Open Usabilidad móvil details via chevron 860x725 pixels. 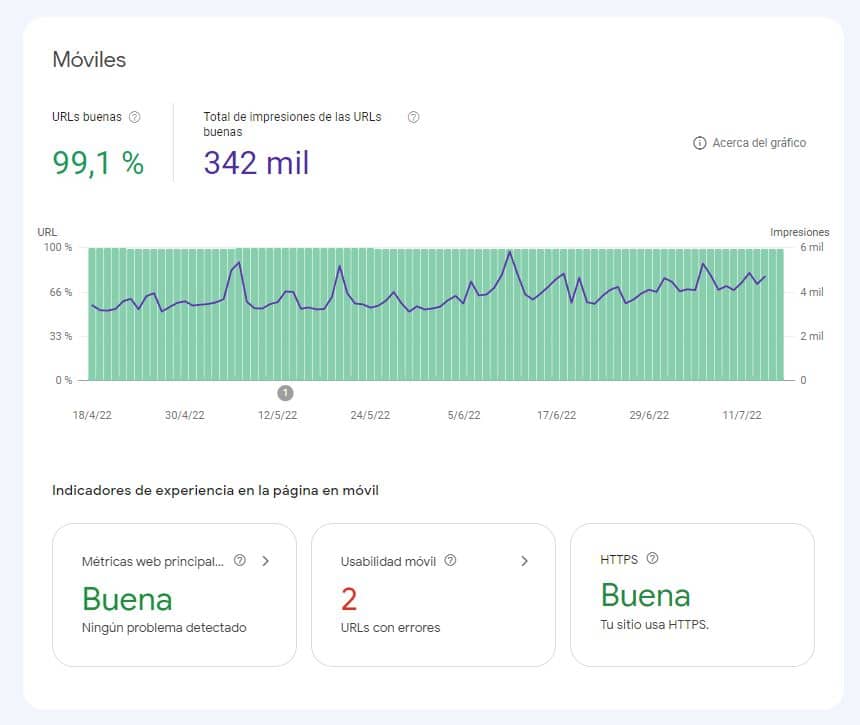[525, 561]
